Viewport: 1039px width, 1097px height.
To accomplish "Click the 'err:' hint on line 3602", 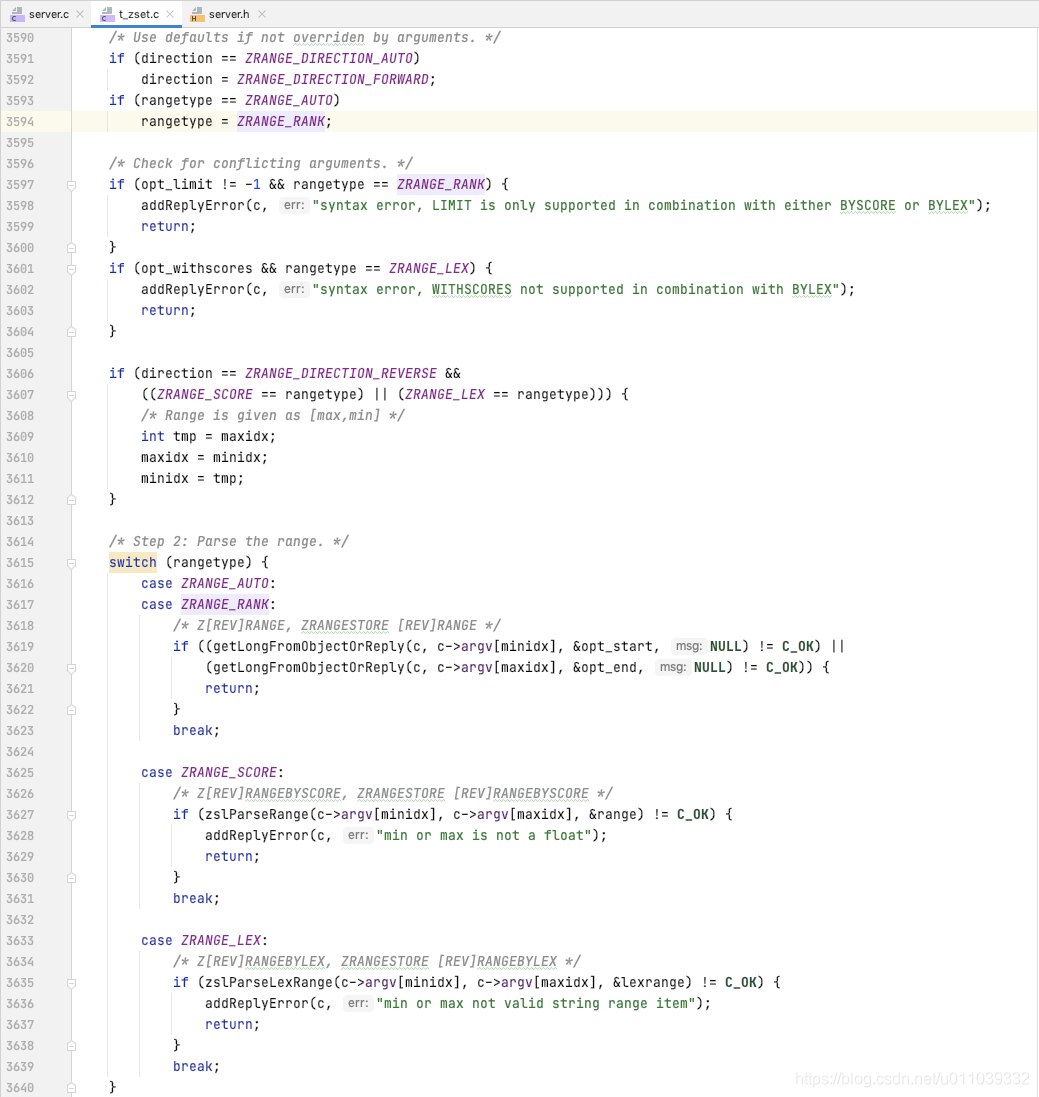I will click(x=294, y=290).
